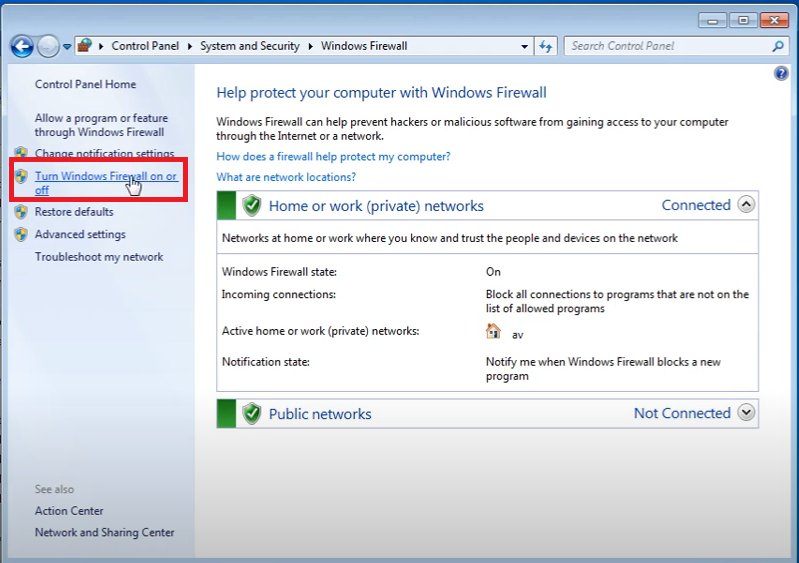The height and width of the screenshot is (563, 799).
Task: Select Control Panel in breadcrumb path
Action: pos(144,46)
